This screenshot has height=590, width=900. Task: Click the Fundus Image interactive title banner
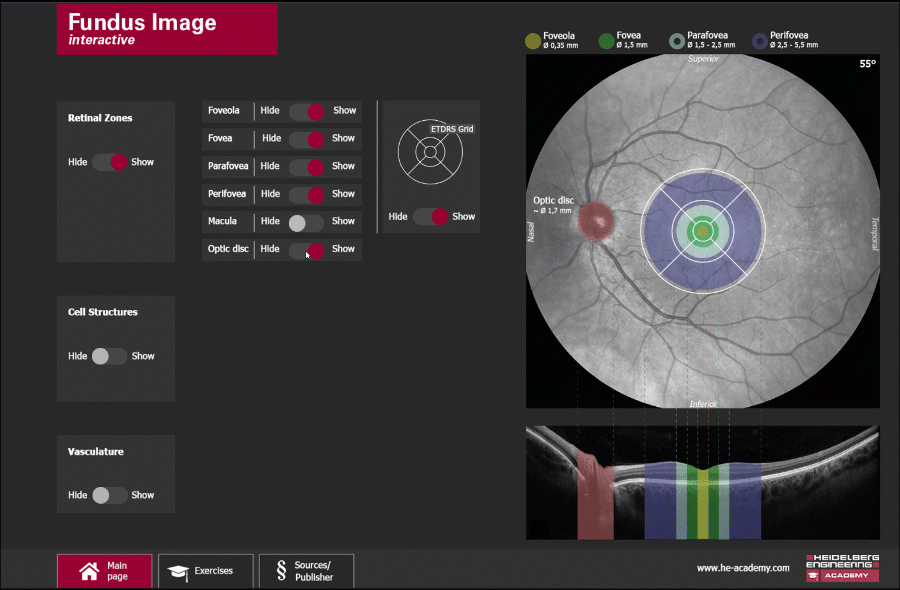167,29
